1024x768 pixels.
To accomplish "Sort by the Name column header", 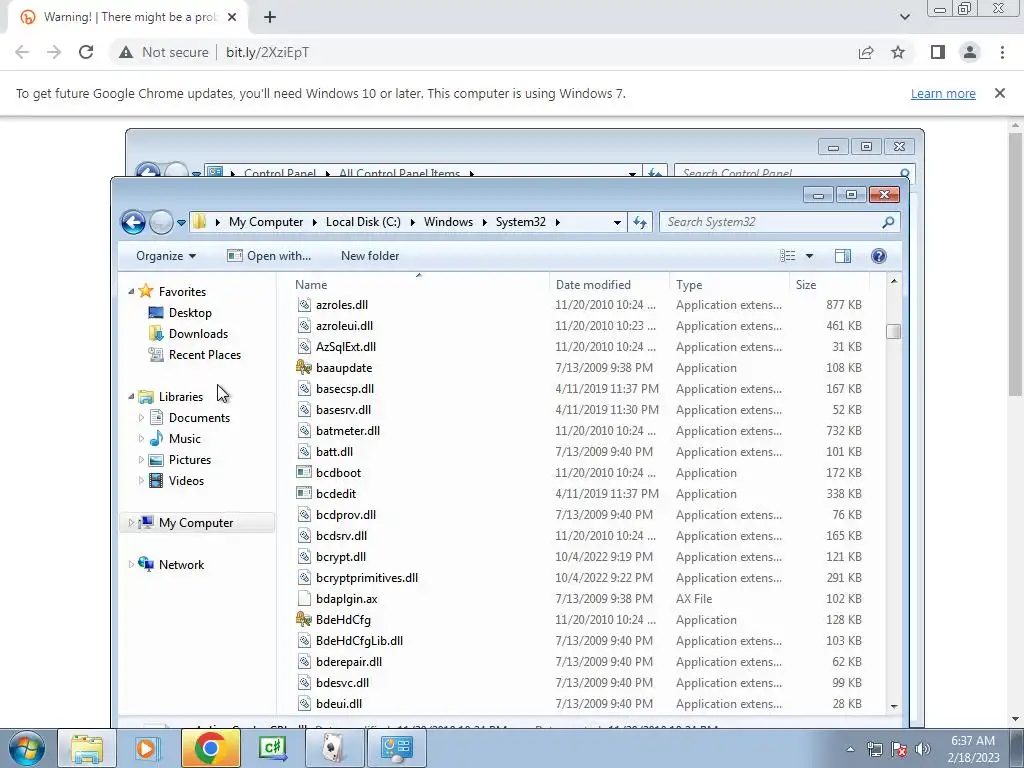I will [418, 285].
